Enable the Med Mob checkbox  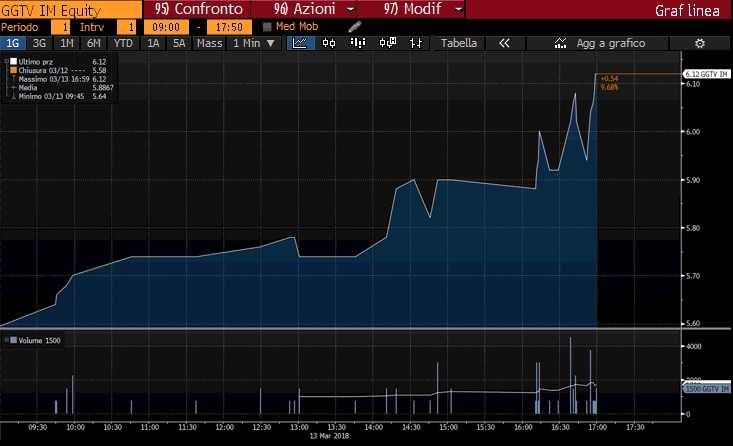point(267,26)
